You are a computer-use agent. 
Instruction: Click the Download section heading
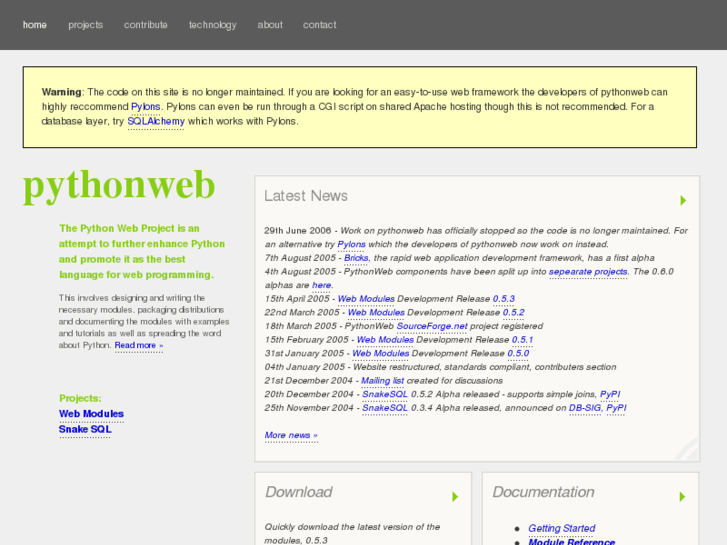(x=299, y=492)
